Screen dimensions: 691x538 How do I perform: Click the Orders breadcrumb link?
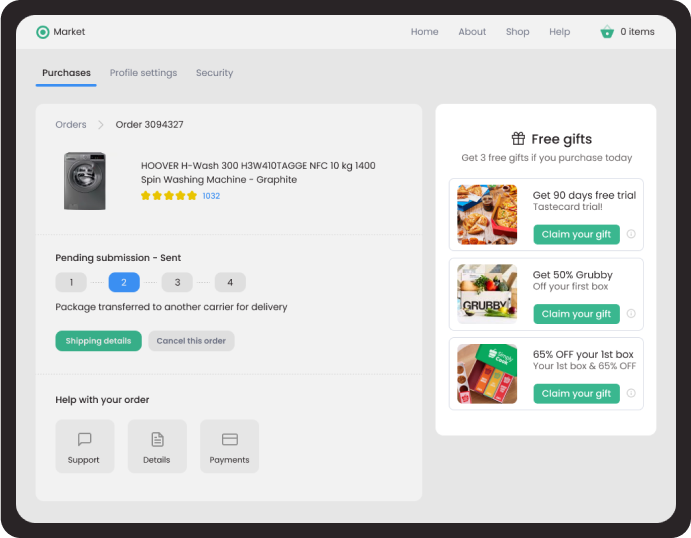(x=71, y=125)
